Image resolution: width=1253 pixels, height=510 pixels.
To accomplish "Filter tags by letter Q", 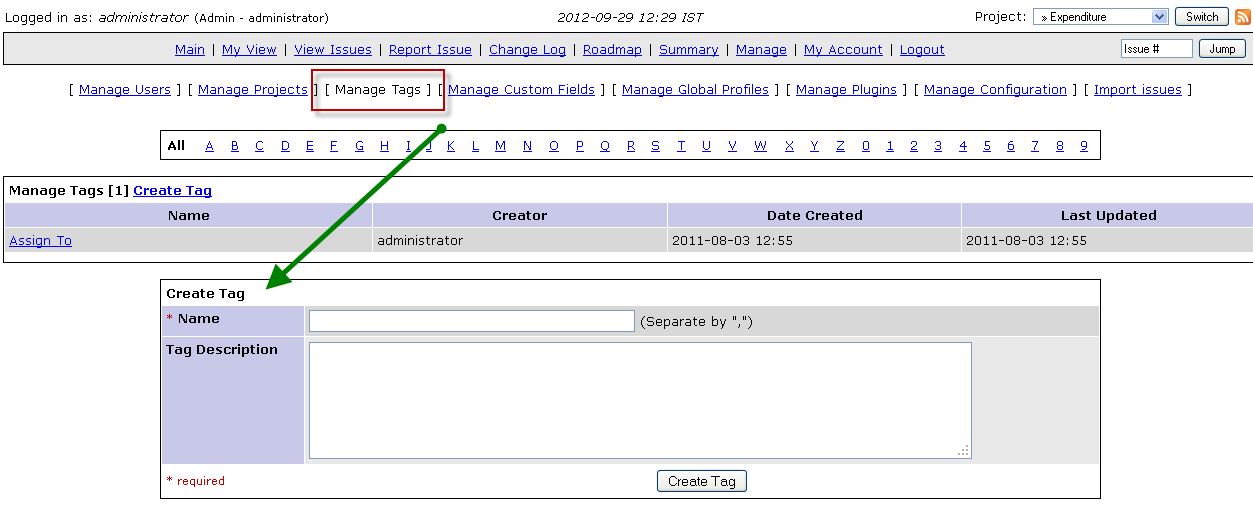I will coord(605,146).
